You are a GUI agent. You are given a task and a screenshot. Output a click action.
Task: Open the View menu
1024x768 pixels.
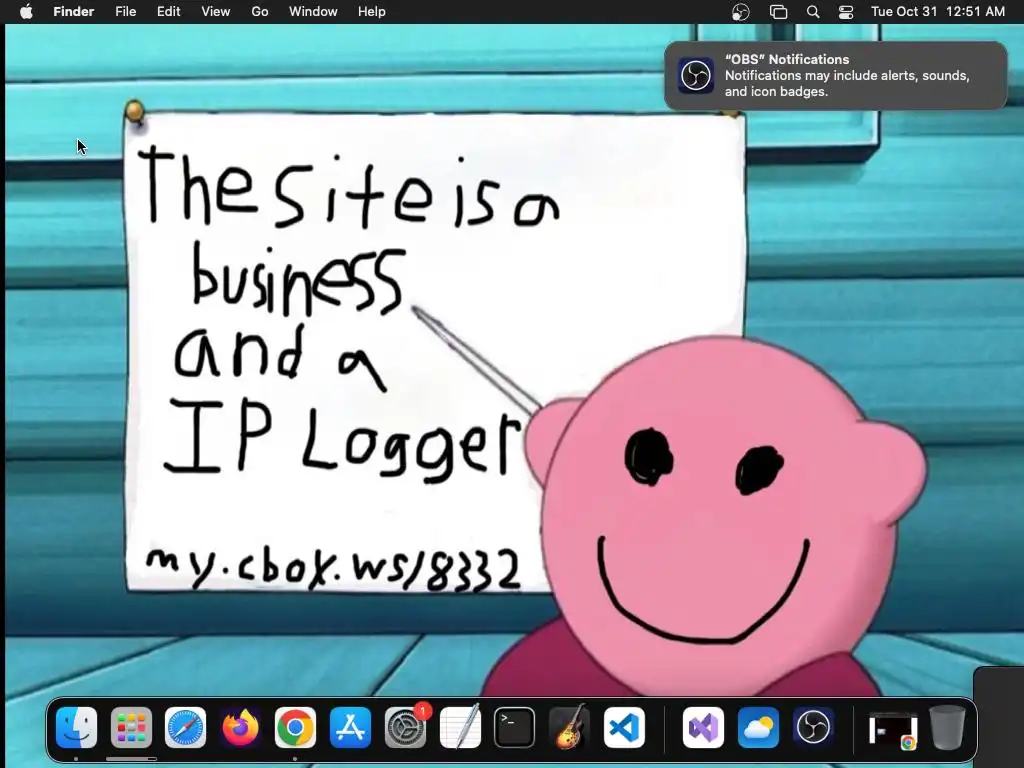pos(216,12)
